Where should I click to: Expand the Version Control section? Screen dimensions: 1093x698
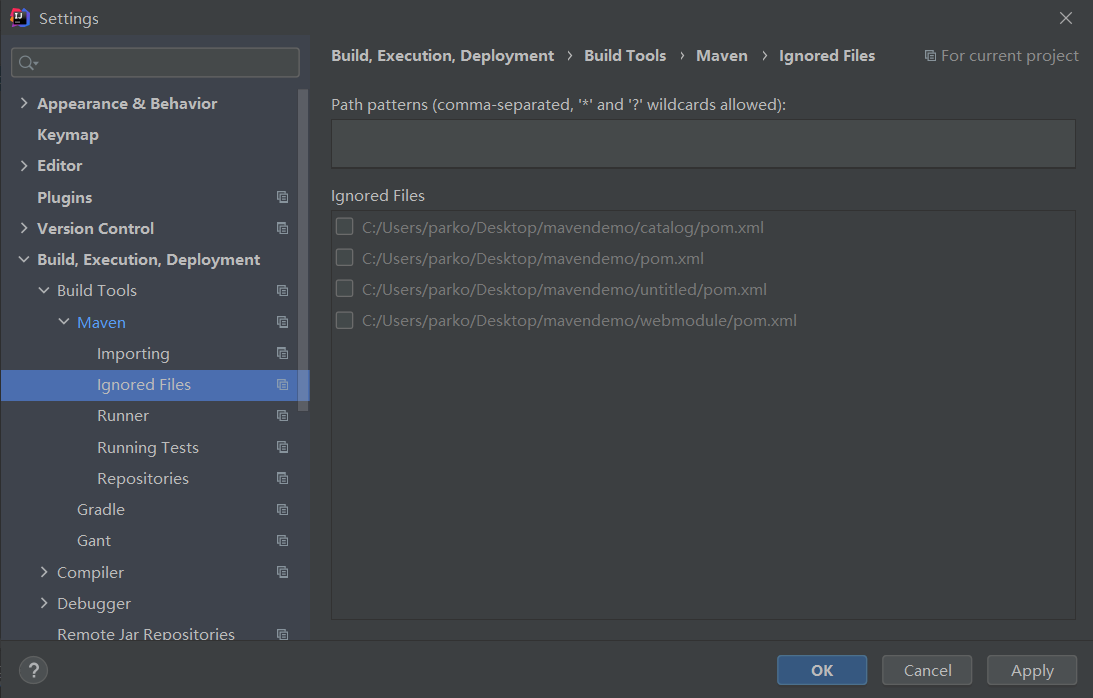pyautogui.click(x=24, y=228)
